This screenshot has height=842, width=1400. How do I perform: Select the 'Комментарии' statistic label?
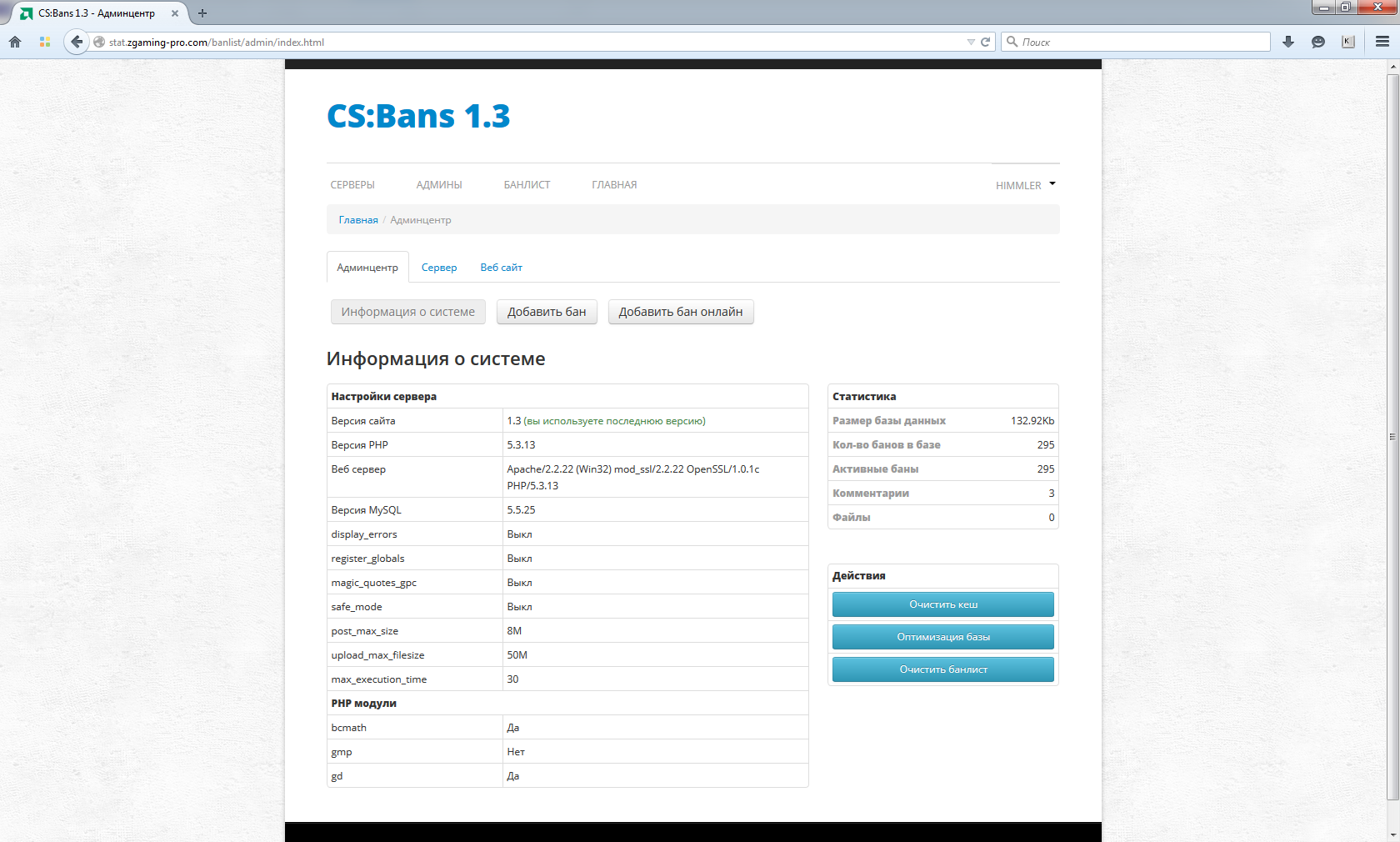(x=871, y=494)
